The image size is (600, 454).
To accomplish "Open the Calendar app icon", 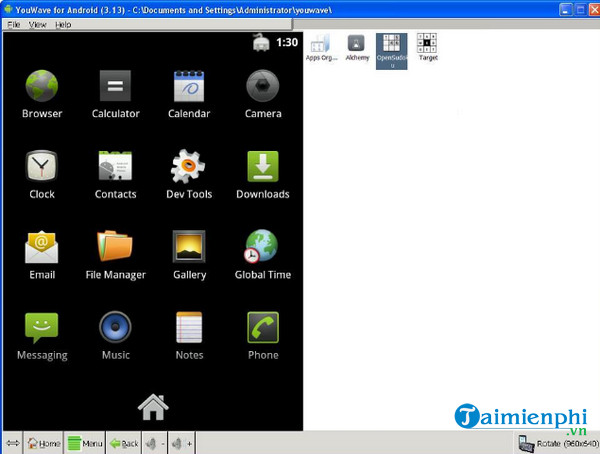I will (x=189, y=86).
